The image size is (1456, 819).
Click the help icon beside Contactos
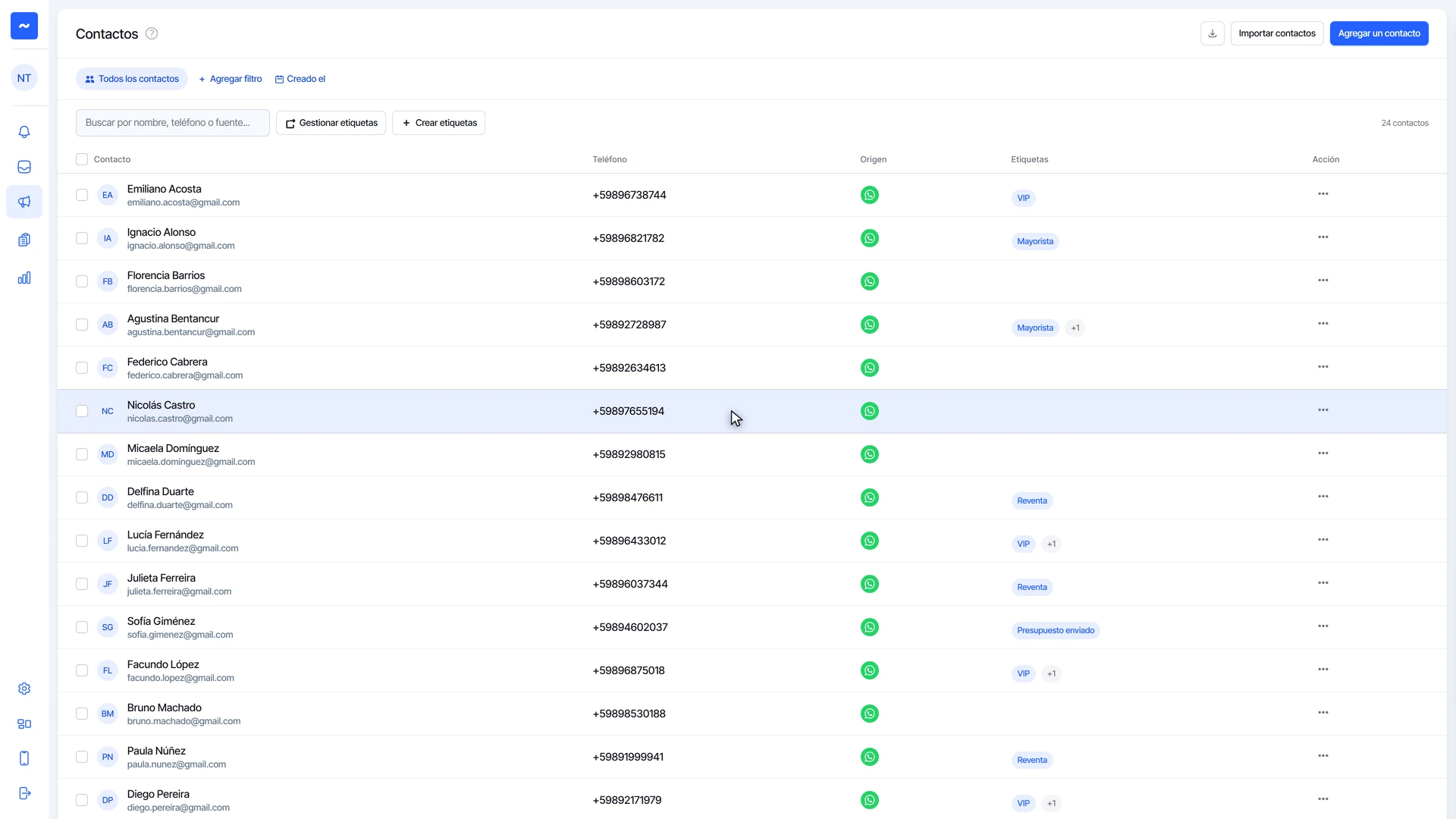[x=152, y=33]
